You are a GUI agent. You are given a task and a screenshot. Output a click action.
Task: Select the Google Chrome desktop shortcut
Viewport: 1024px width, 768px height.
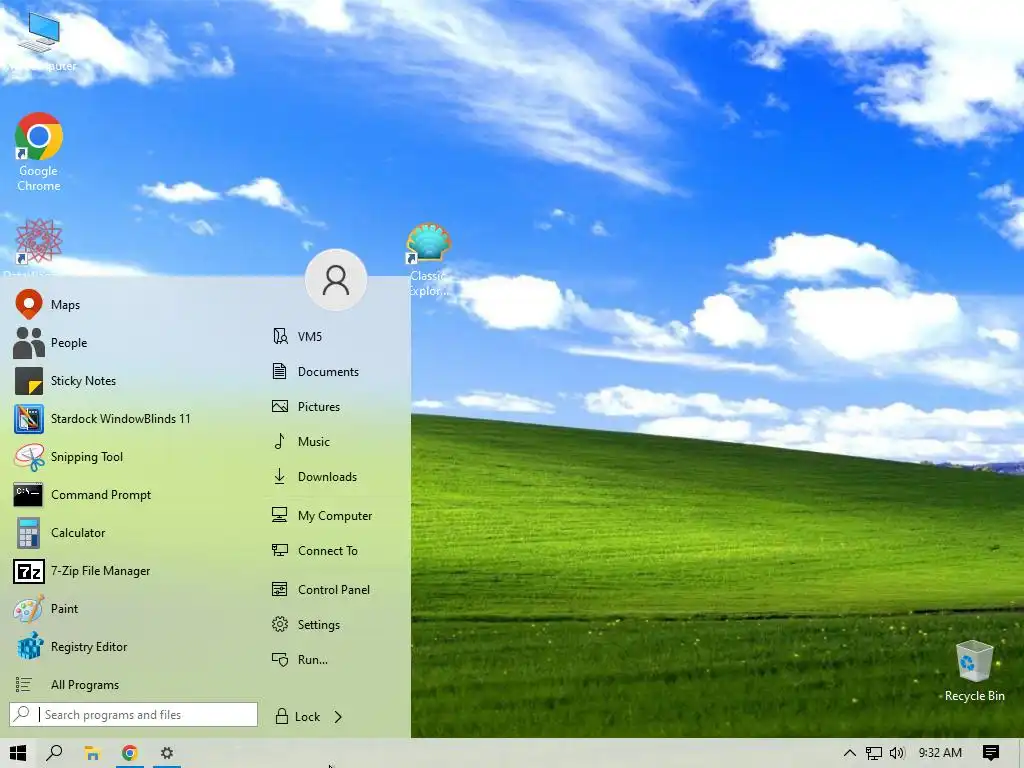tap(39, 152)
